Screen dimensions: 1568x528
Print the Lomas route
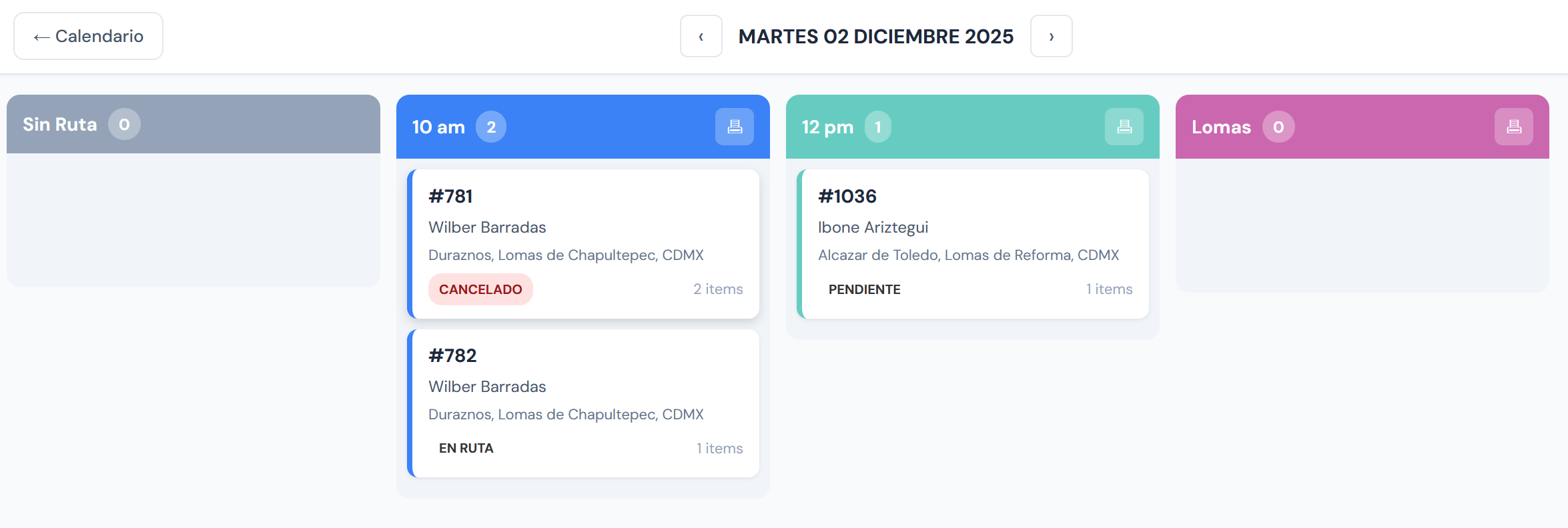pos(1513,127)
